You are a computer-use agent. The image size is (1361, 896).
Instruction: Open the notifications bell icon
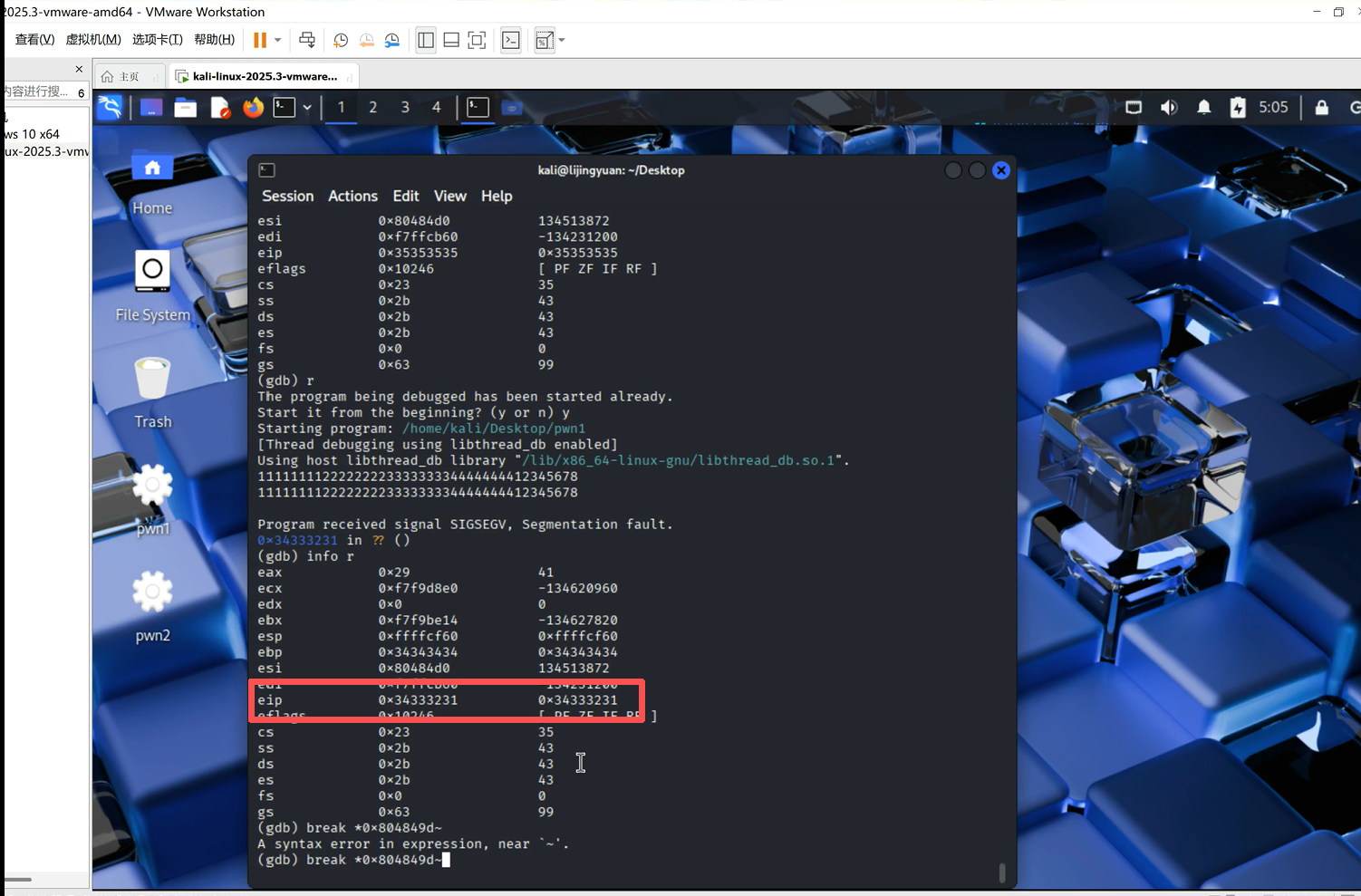click(1203, 107)
